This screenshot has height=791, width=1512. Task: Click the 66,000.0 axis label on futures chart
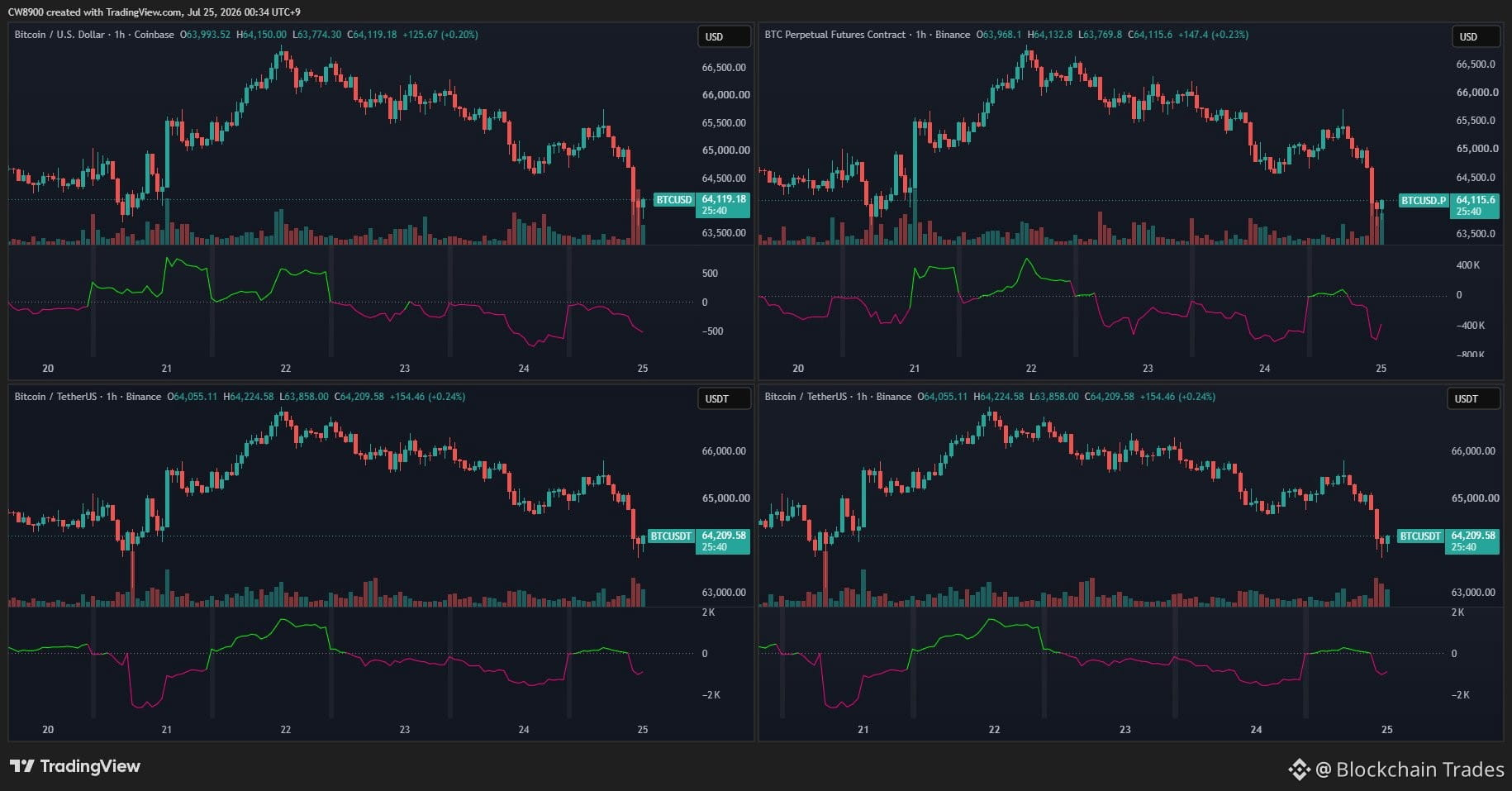coord(1477,93)
